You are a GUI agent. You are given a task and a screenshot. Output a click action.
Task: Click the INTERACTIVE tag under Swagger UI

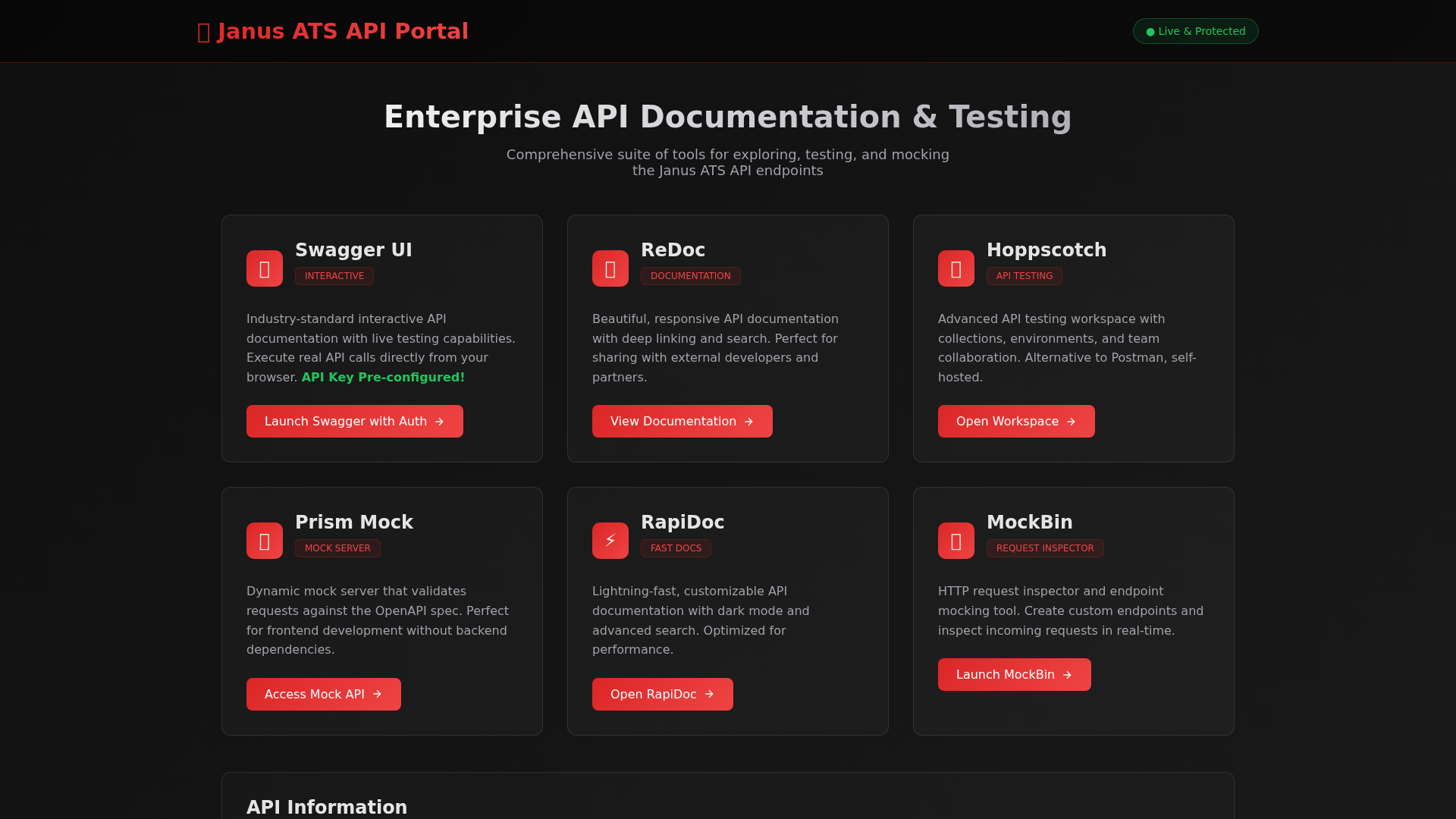point(334,276)
